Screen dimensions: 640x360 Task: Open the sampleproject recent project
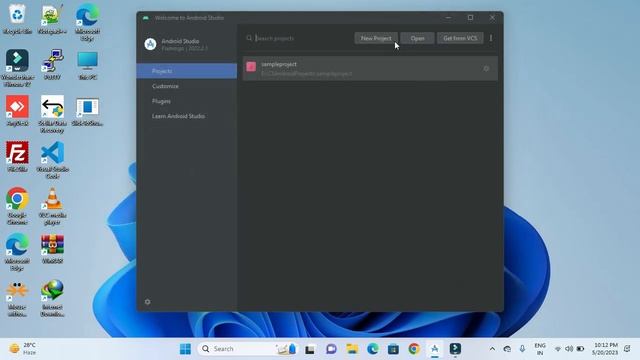[x=370, y=69]
